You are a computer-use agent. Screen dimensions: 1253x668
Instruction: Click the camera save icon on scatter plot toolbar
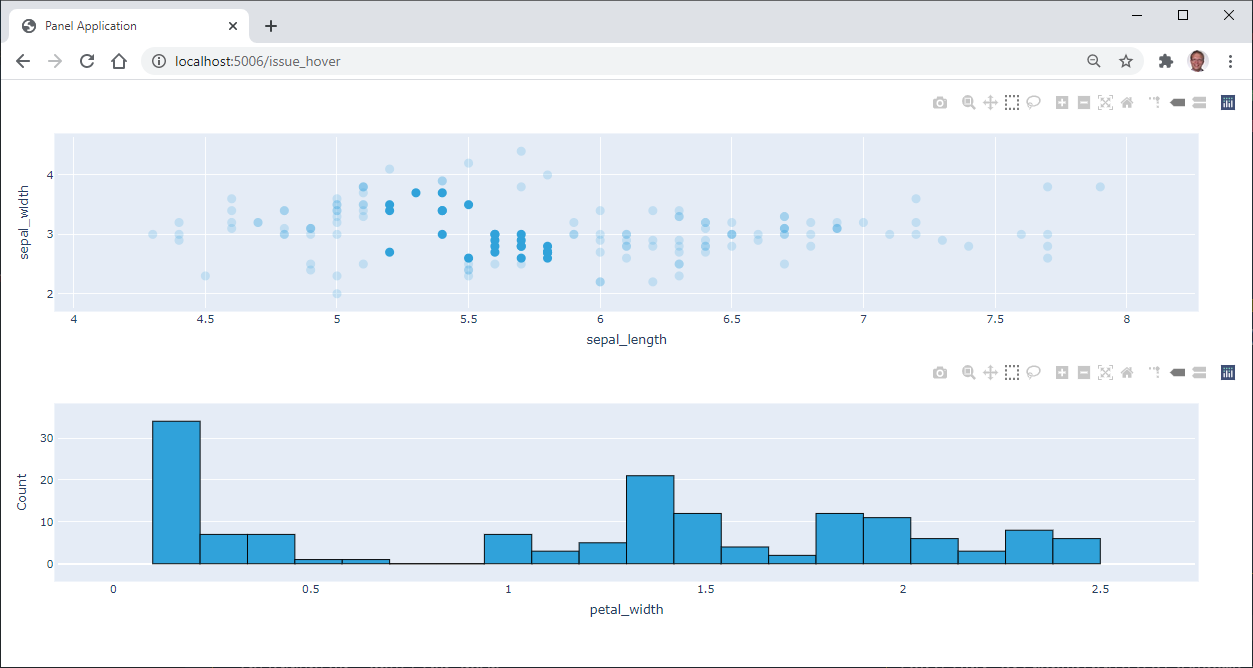[939, 101]
